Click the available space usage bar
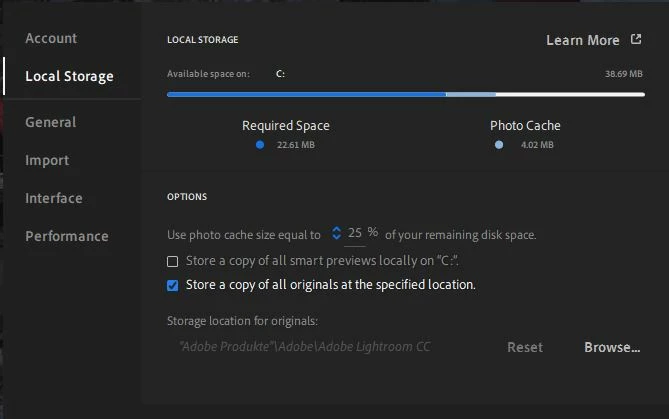 (x=406, y=94)
